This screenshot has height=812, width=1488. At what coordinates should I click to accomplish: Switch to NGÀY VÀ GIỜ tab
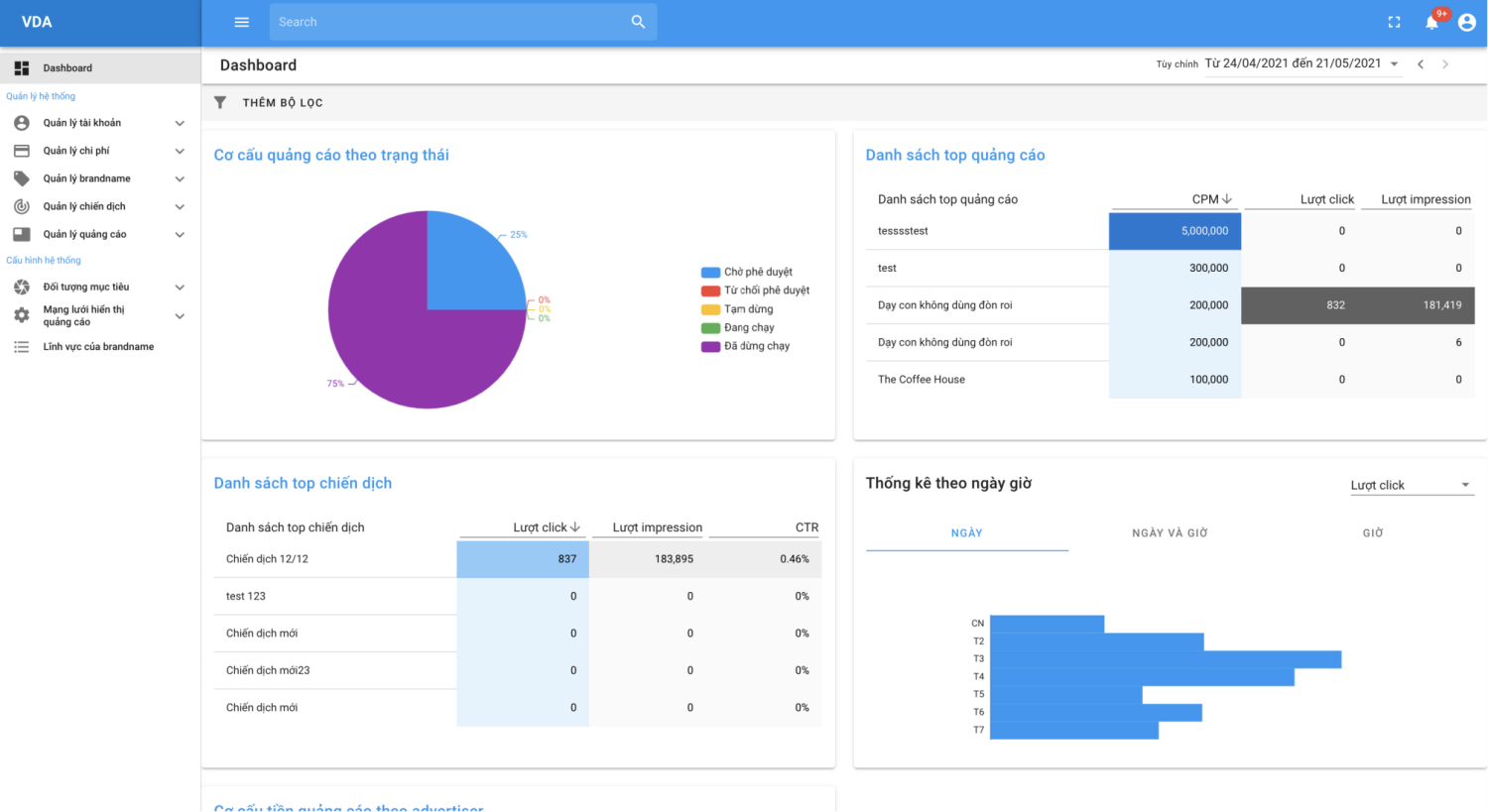tap(1170, 533)
